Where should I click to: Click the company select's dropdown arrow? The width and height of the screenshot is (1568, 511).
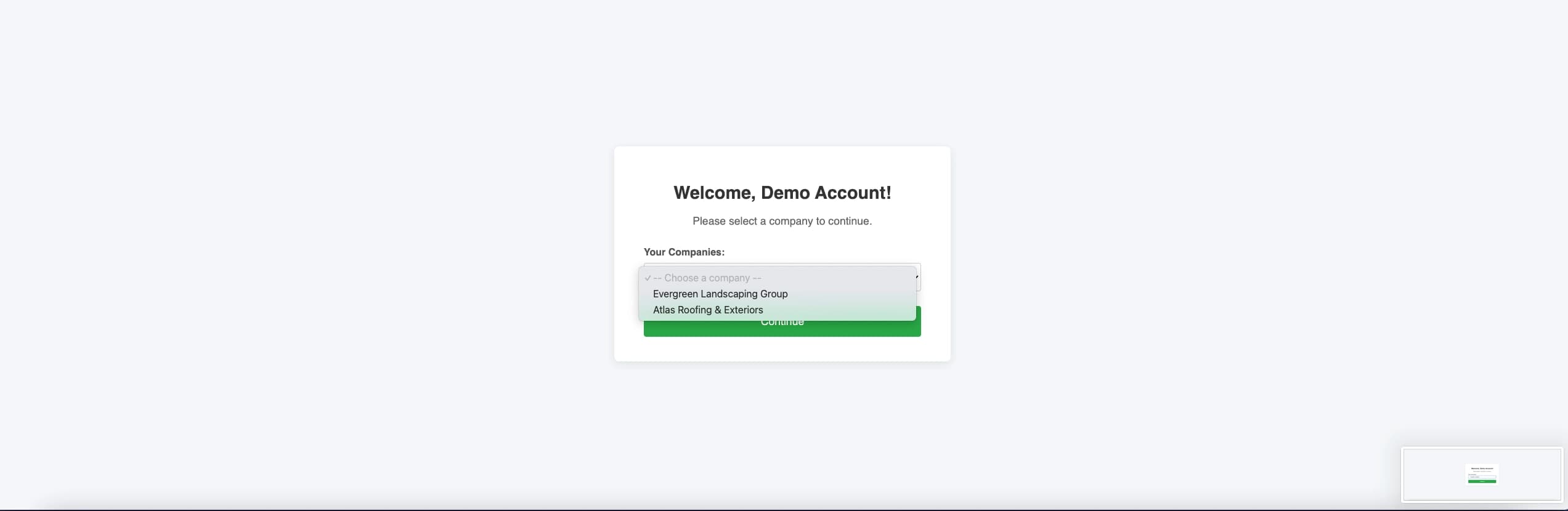coord(918,277)
